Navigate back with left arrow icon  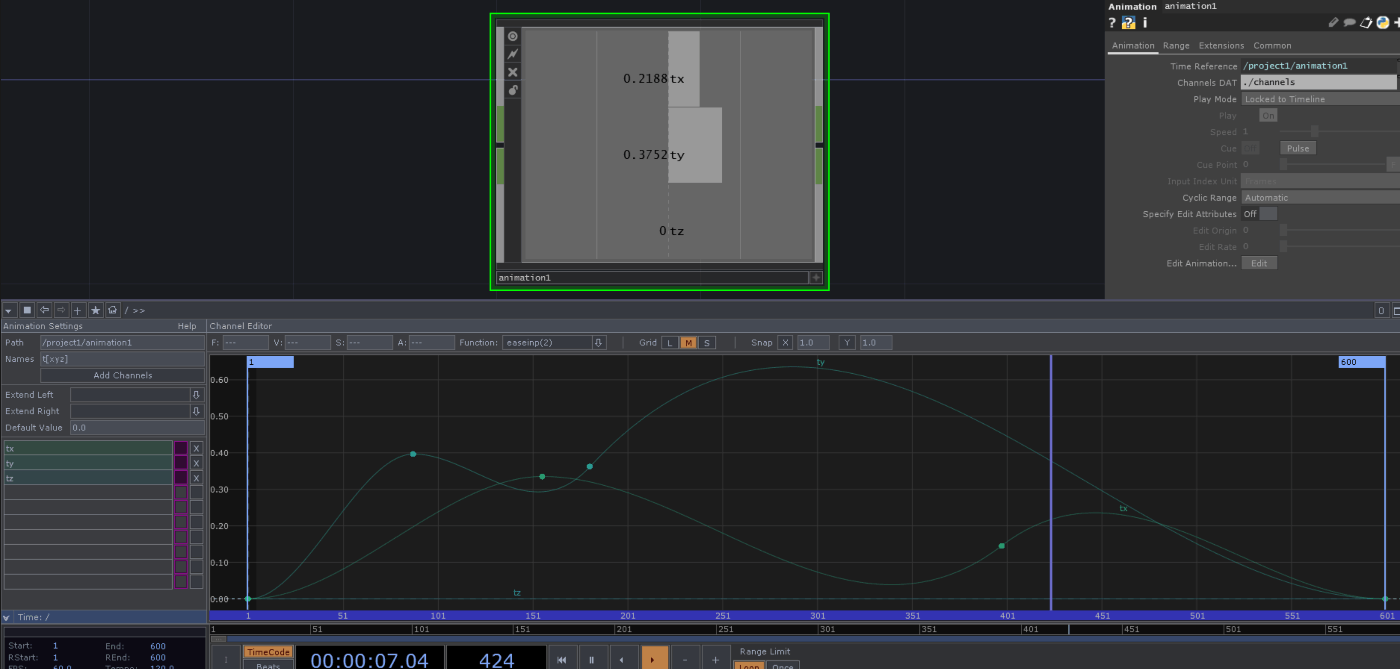pyautogui.click(x=45, y=311)
